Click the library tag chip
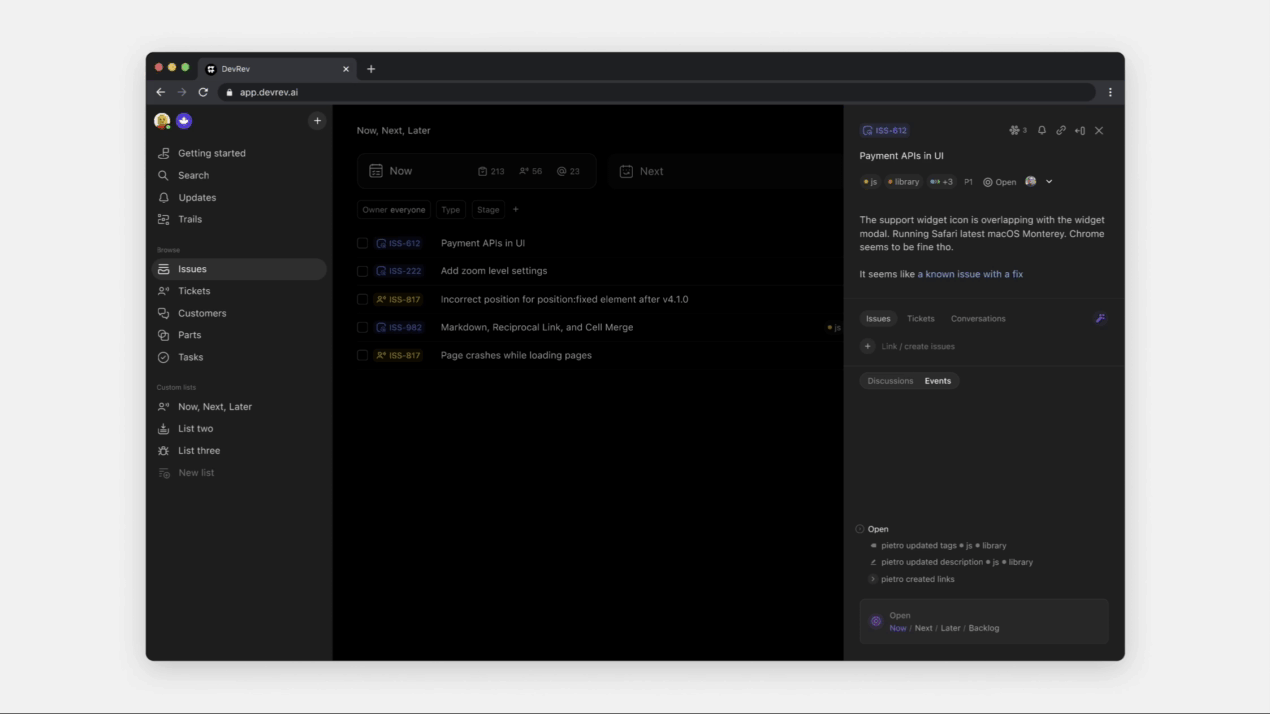Viewport: 1270px width, 714px height. pos(903,182)
